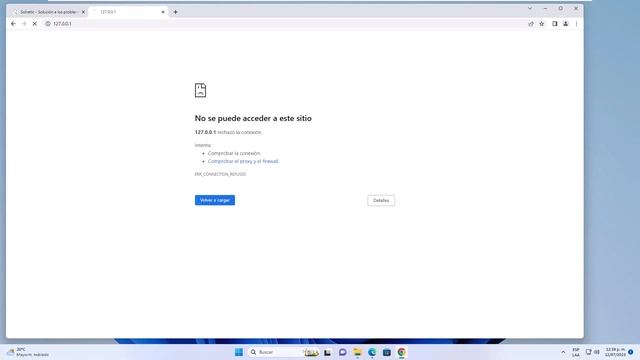640x360 pixels.
Task: Open Microsoft Store from the taskbar
Action: point(387,352)
